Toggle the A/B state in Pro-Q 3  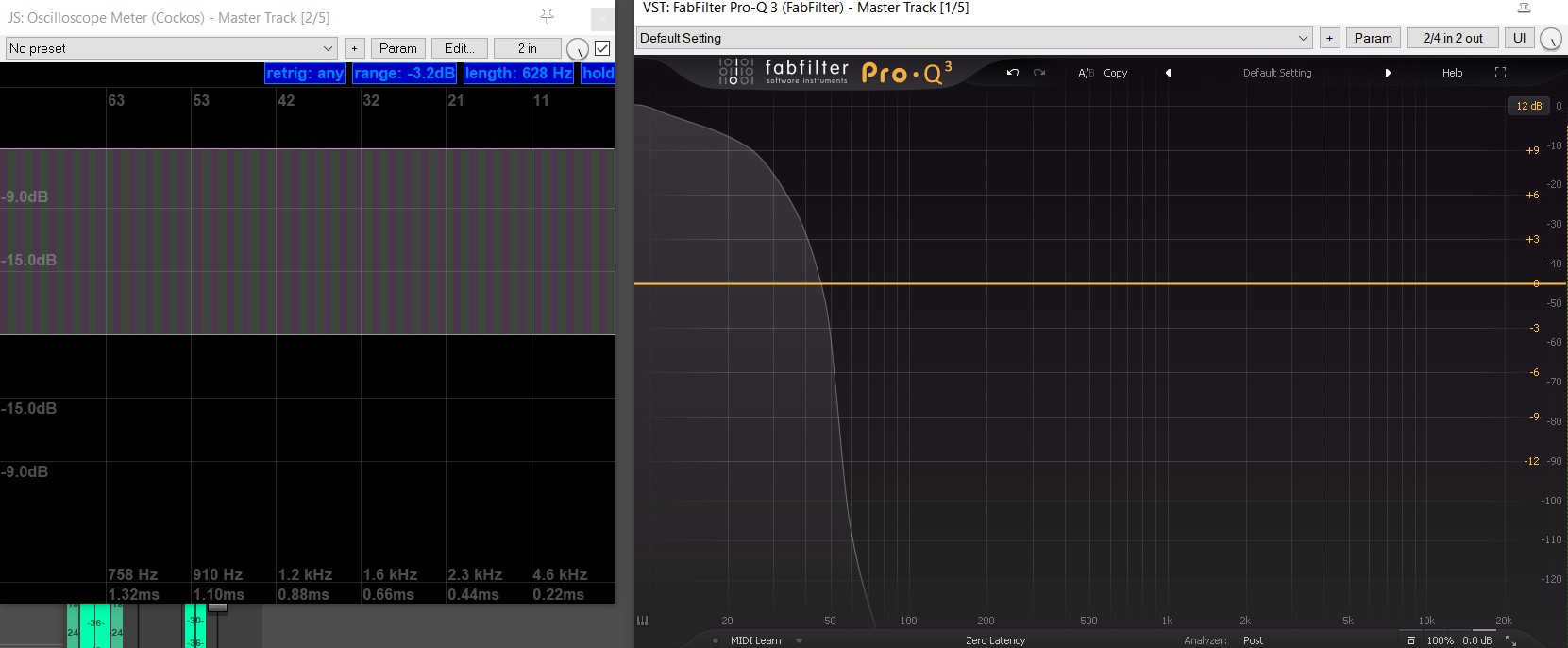[1086, 73]
